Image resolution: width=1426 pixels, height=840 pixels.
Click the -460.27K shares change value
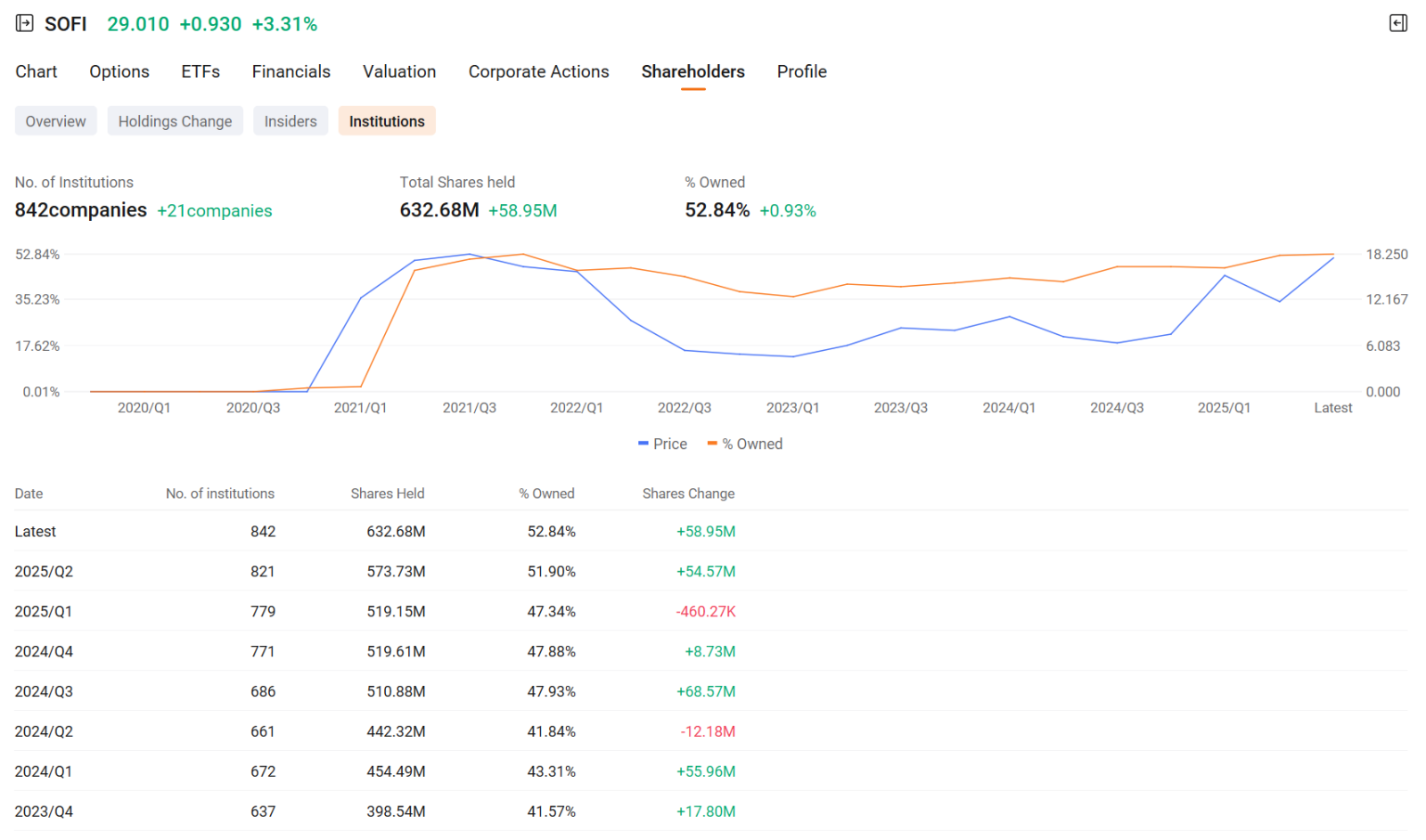coord(706,612)
